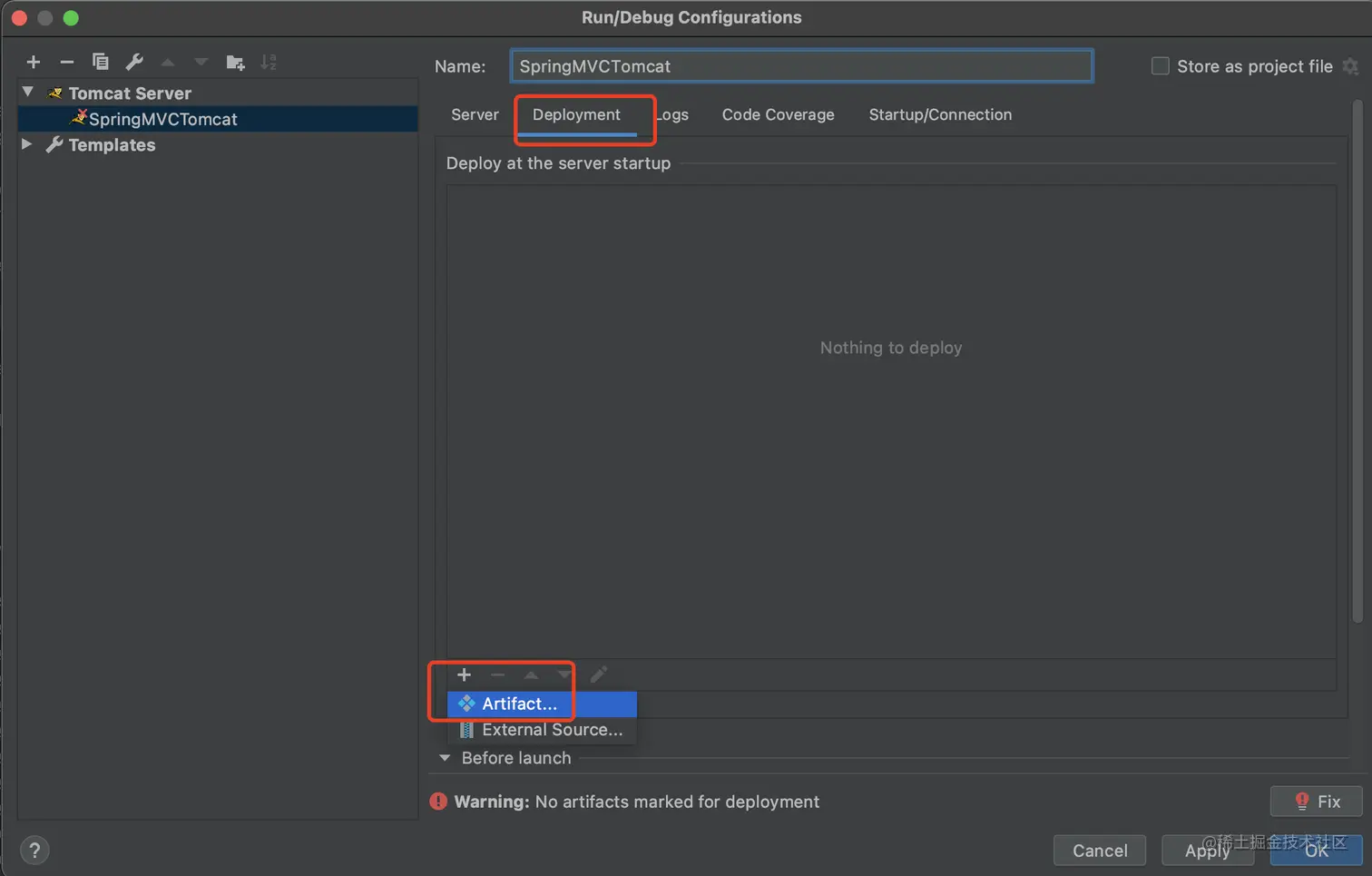Collapse the Before launch section
Viewport: 1372px width, 876px height.
click(445, 758)
